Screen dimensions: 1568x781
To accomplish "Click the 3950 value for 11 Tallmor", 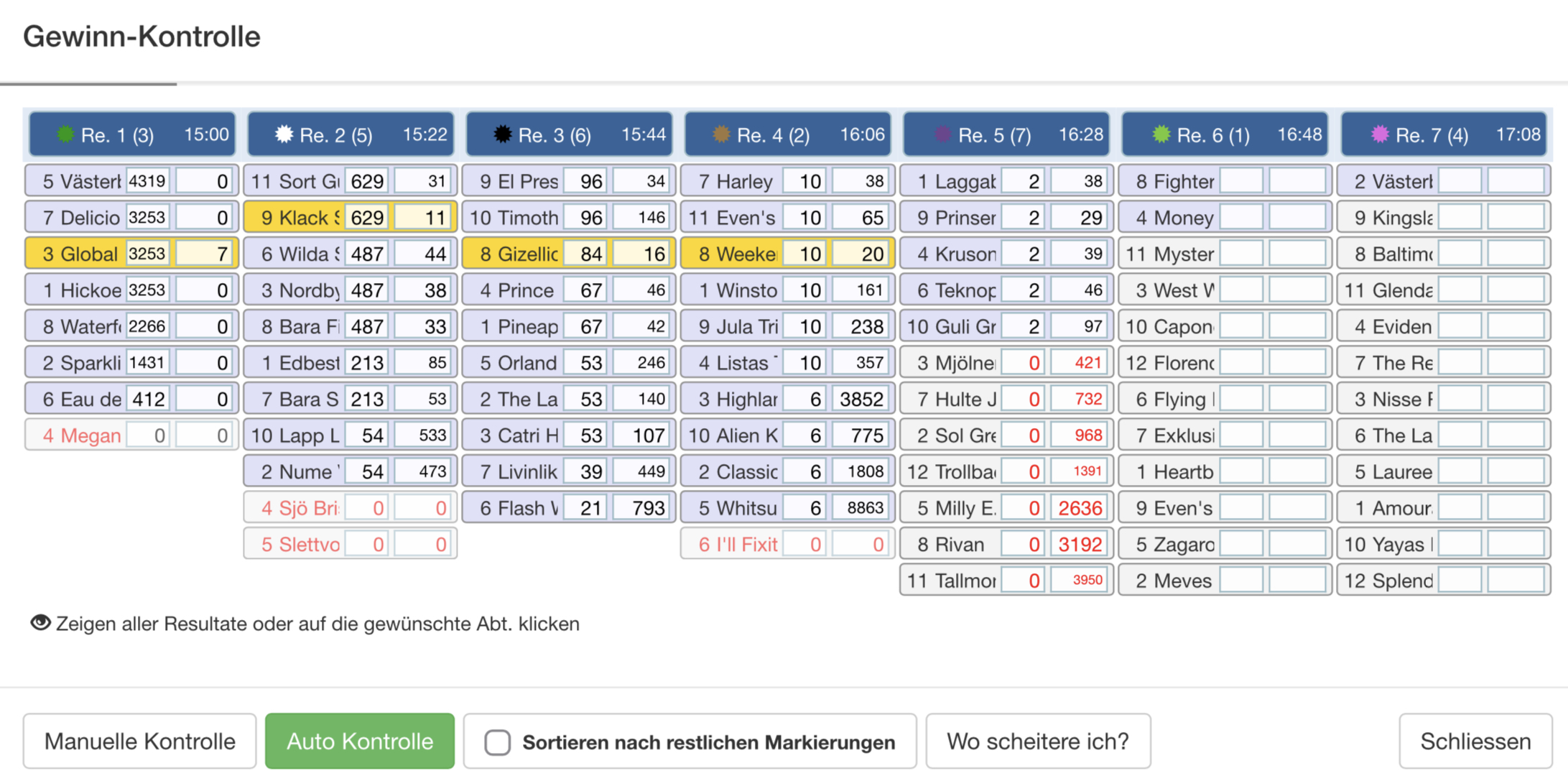I will coord(1080,580).
